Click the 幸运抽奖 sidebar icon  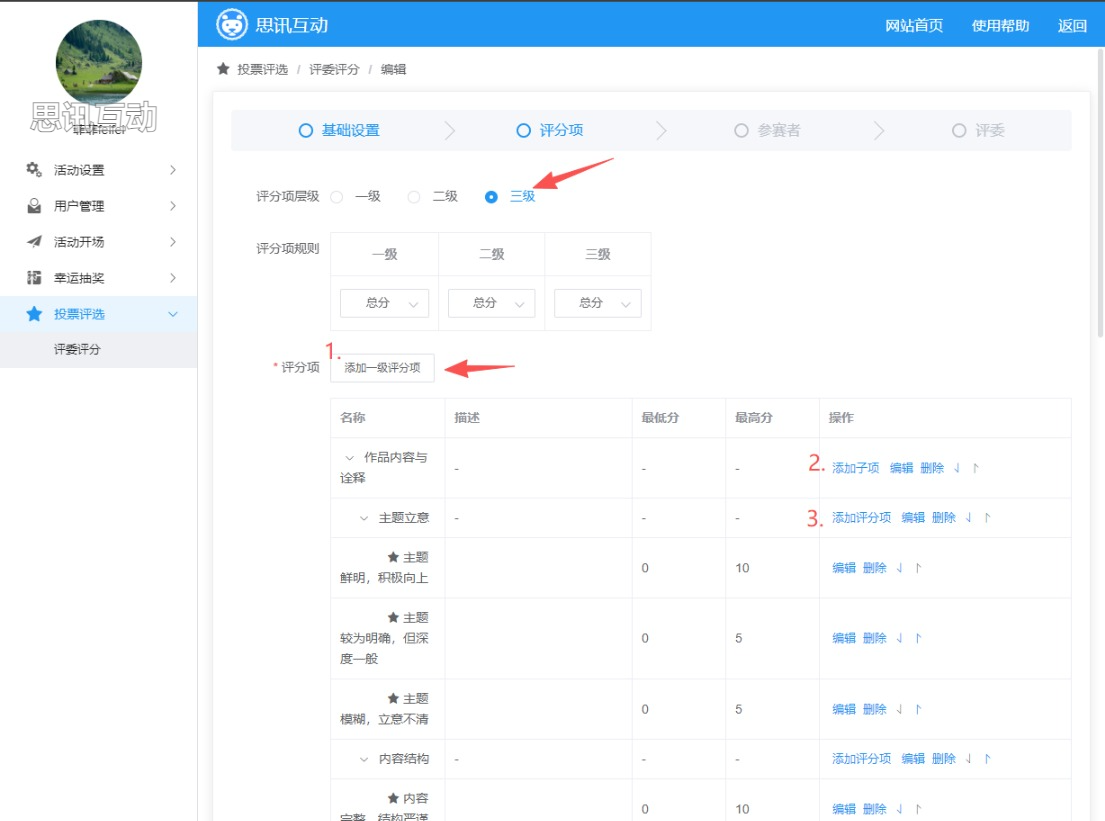[x=34, y=278]
